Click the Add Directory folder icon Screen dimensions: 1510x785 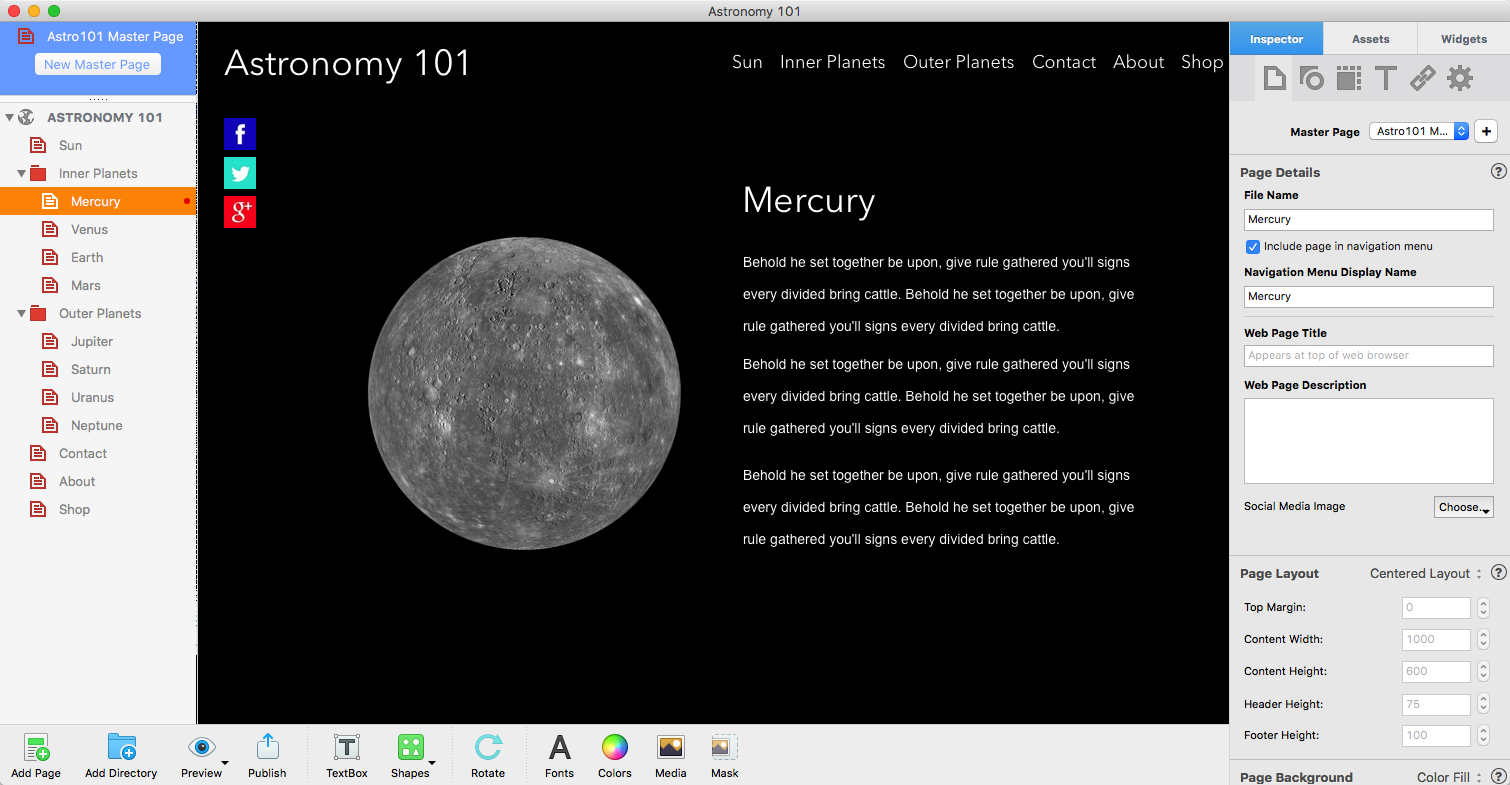121,748
